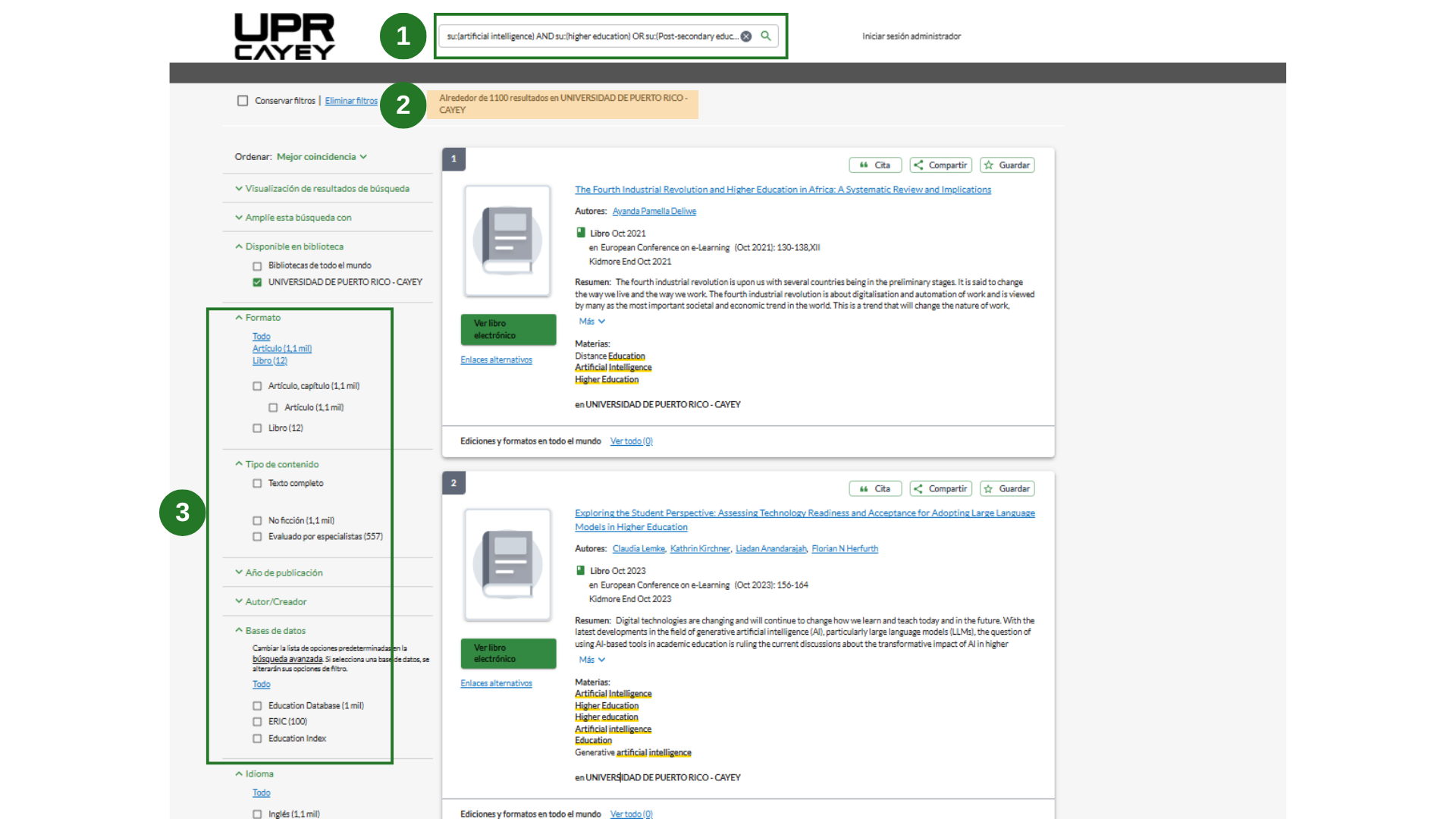Expand Año de publicación filter section
Viewport: 1456px width, 819px height.
tap(284, 573)
